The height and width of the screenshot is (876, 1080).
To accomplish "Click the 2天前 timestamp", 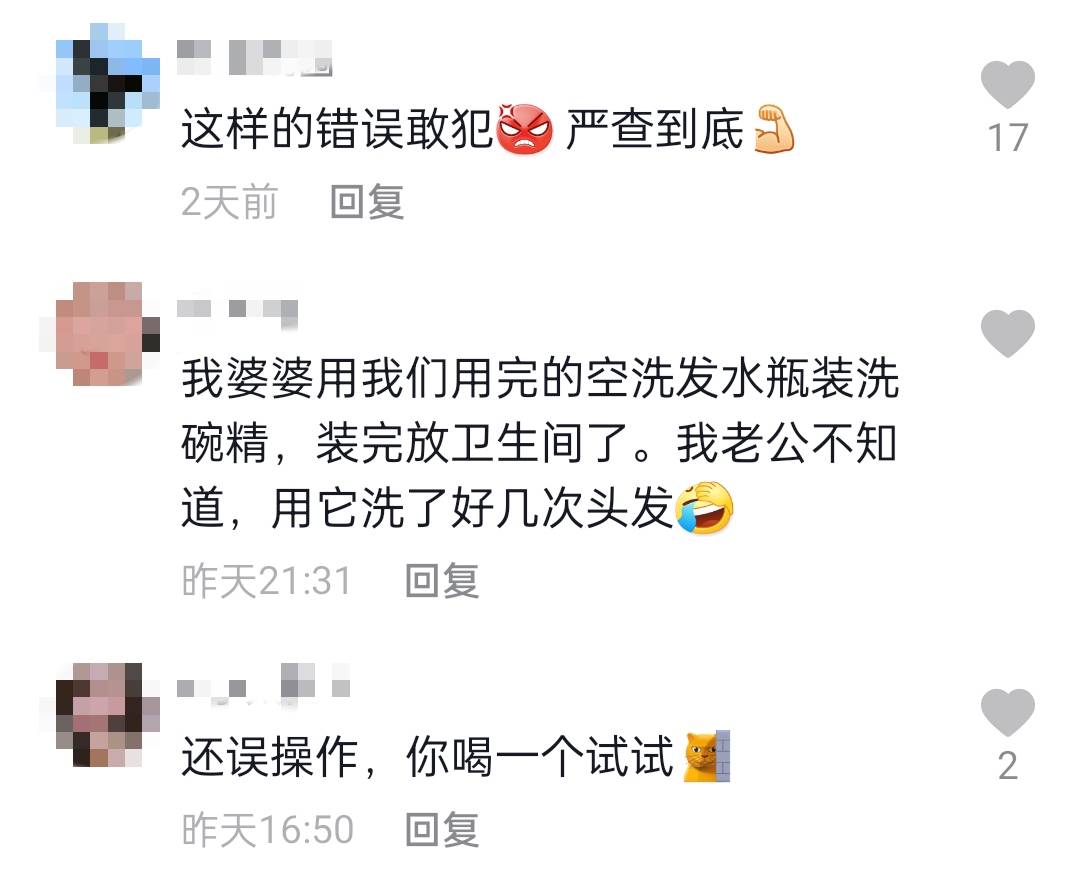I will 229,202.
